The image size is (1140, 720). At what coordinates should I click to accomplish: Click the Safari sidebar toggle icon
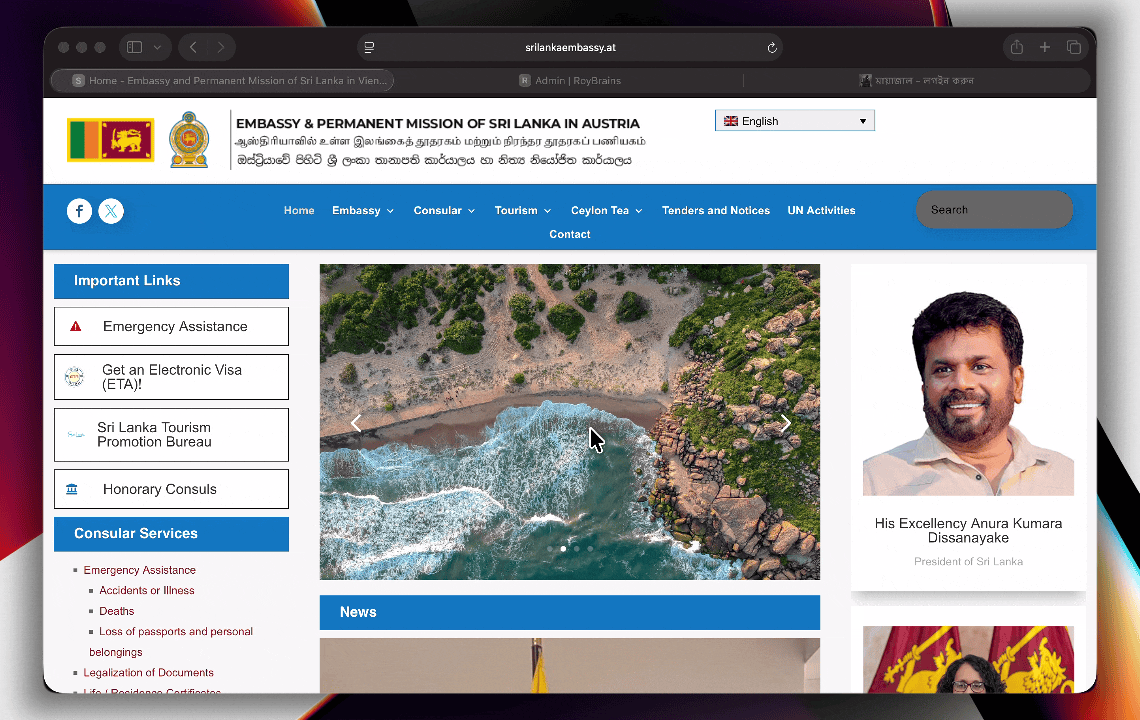(x=135, y=47)
